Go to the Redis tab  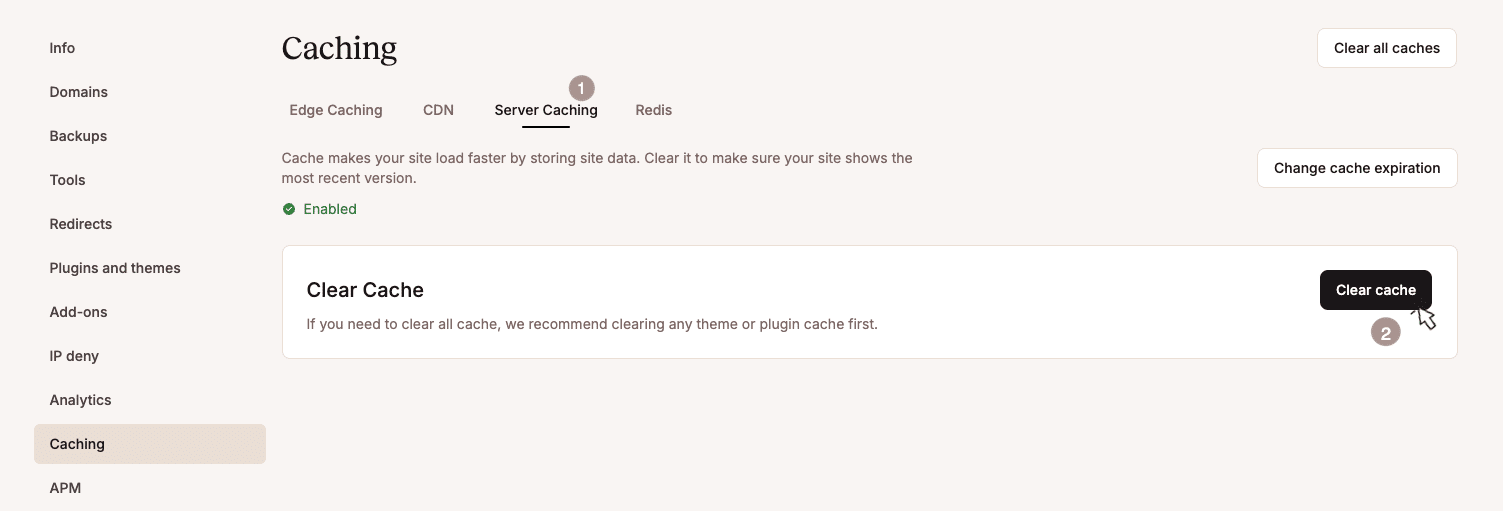(x=653, y=110)
